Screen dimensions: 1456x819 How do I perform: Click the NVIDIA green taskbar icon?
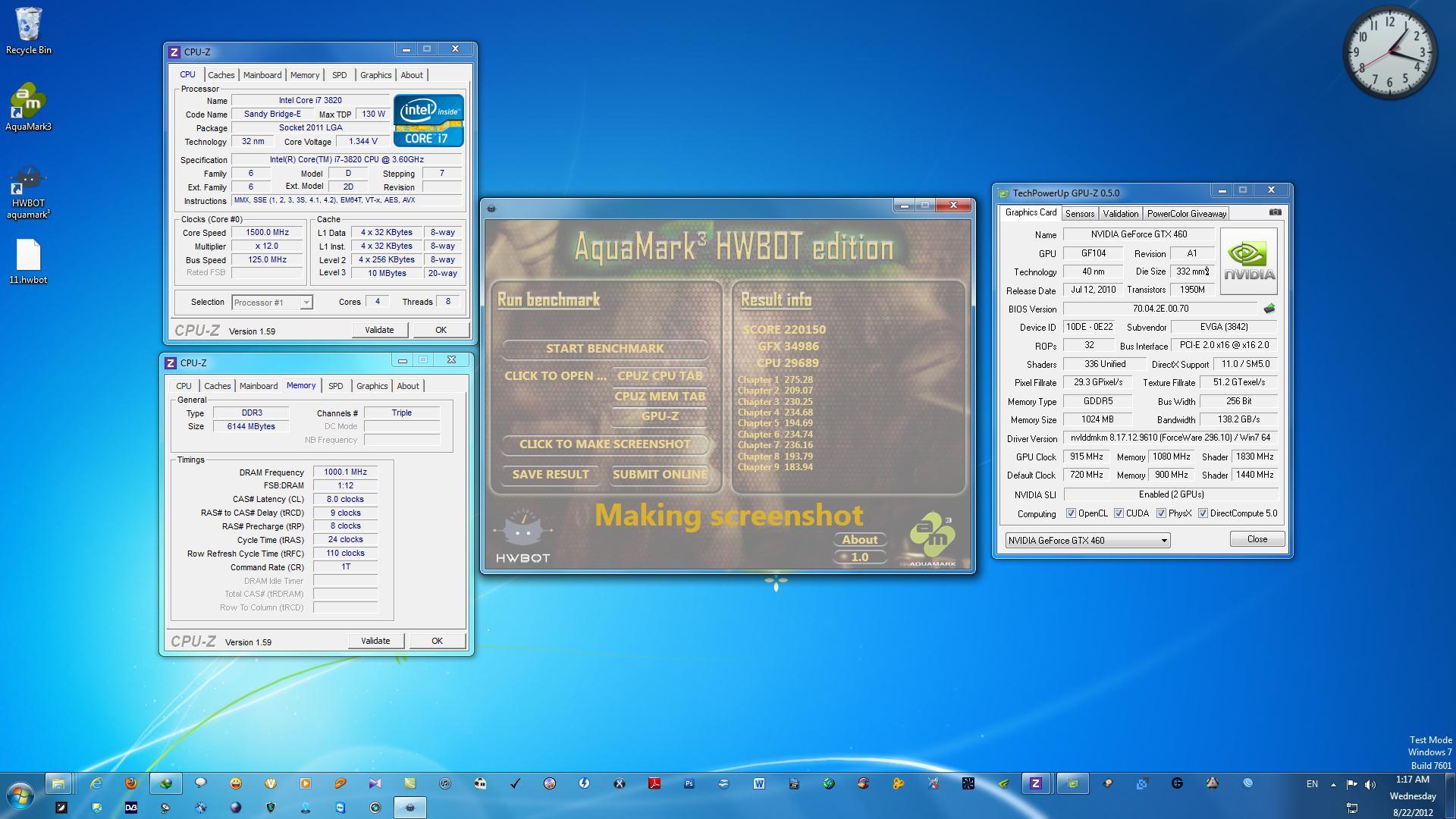[x=1003, y=783]
